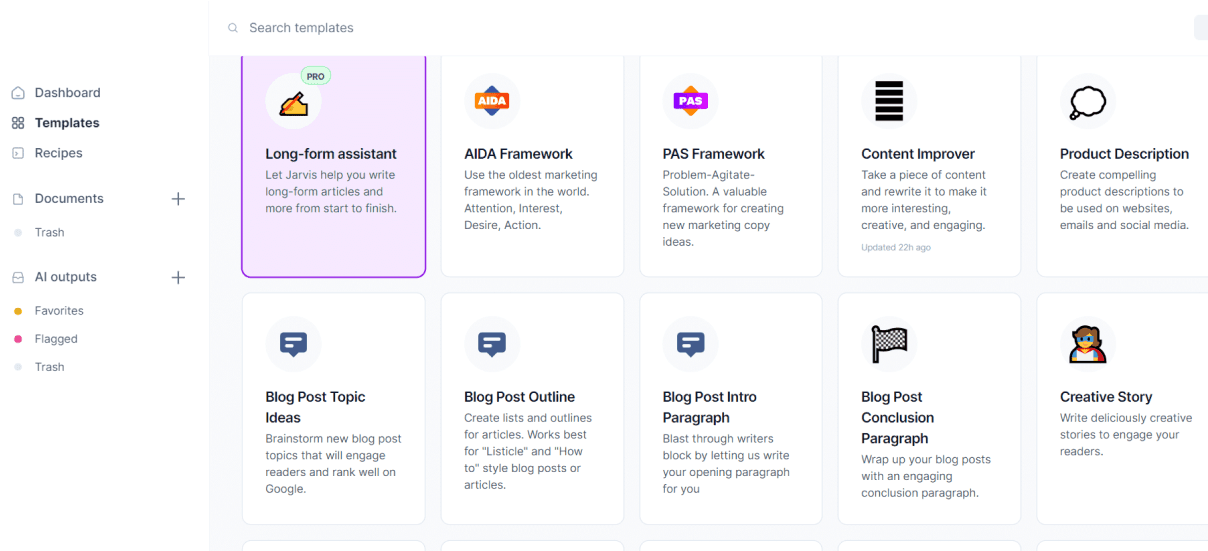
Task: Click the AIDA Framework icon
Action: coord(492,101)
